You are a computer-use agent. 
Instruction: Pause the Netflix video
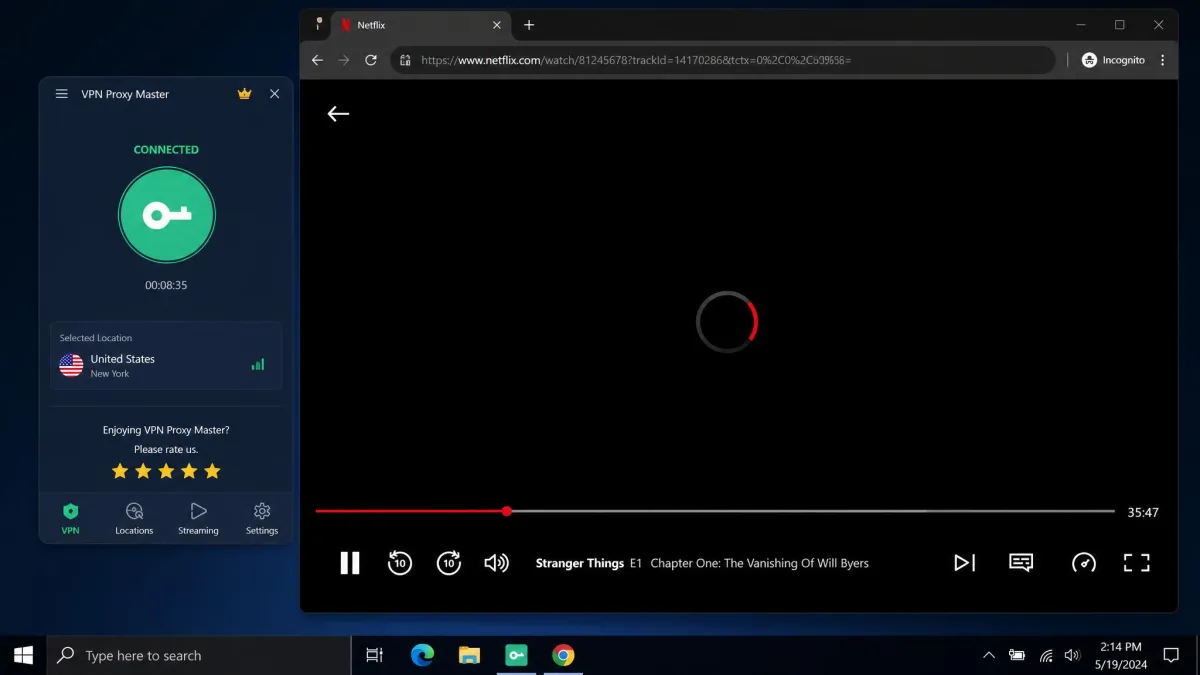coord(350,563)
